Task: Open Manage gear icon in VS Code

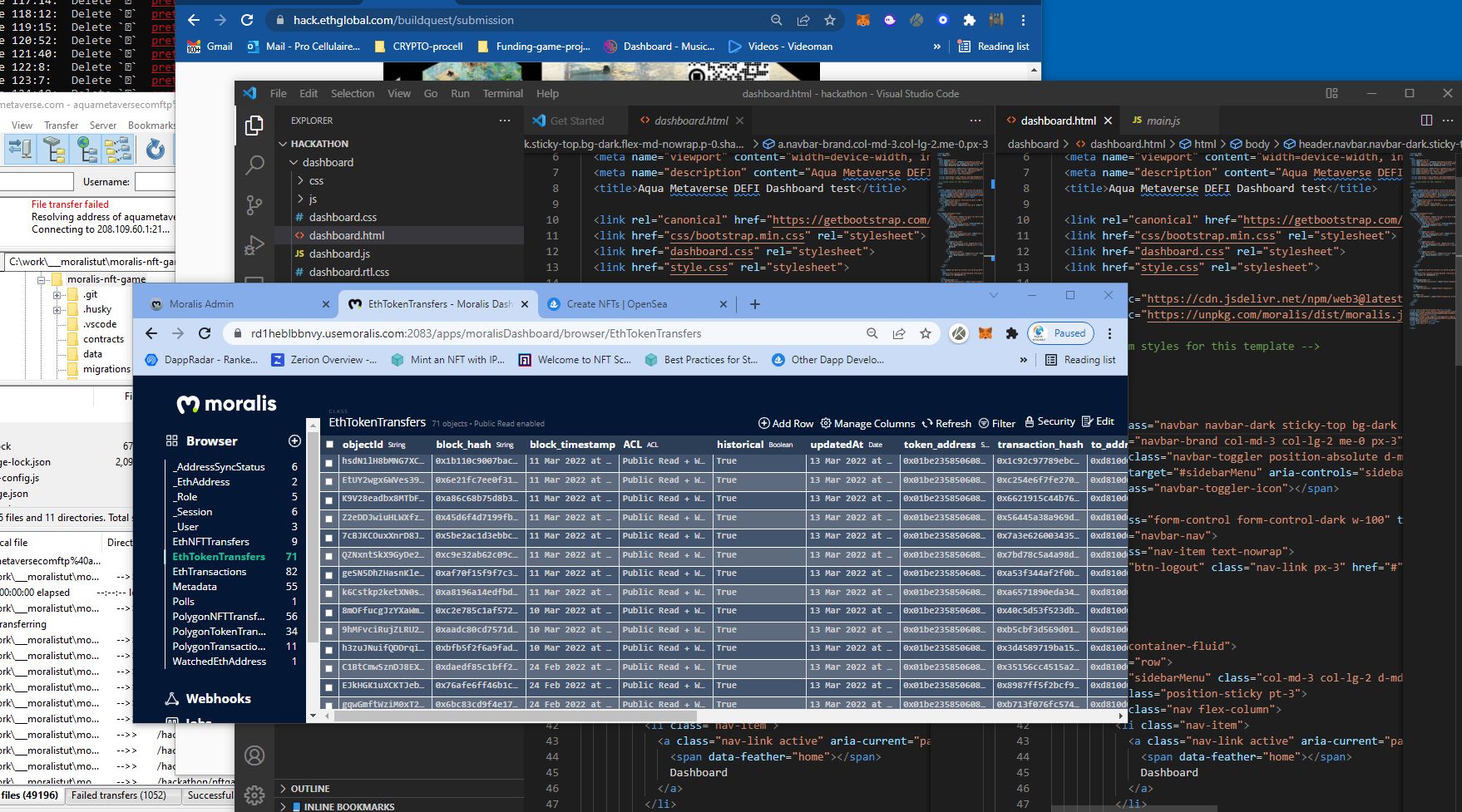Action: pos(254,795)
